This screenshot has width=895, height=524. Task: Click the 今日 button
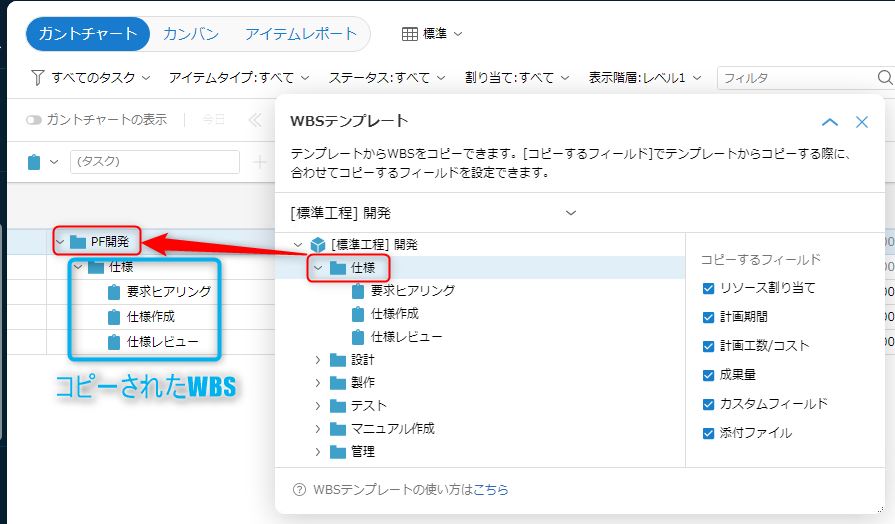click(x=213, y=120)
